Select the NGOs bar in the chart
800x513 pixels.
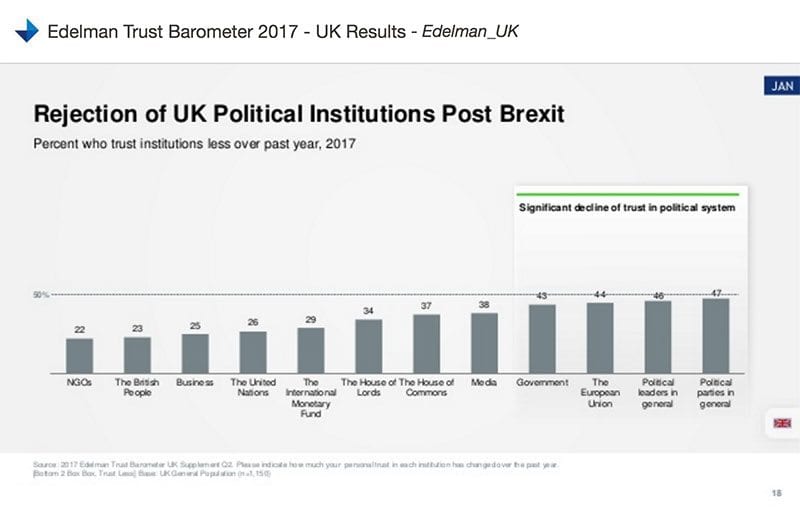[x=80, y=354]
